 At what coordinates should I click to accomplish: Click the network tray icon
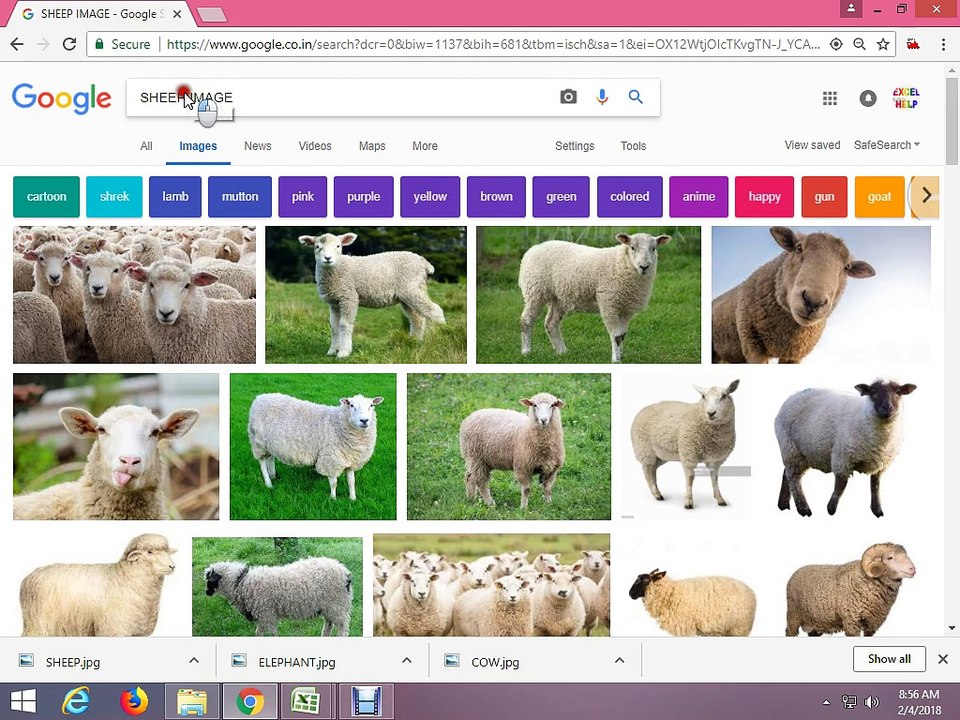coord(849,702)
